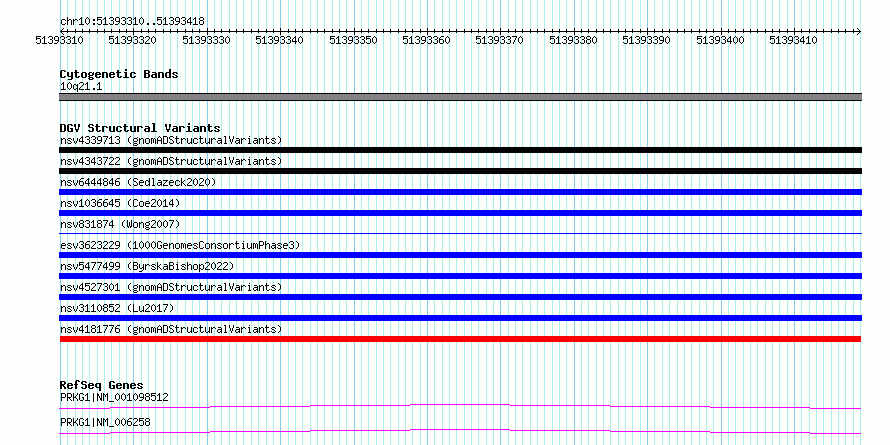
Task: Click the RefSeq Genes track title
Action: click(102, 385)
